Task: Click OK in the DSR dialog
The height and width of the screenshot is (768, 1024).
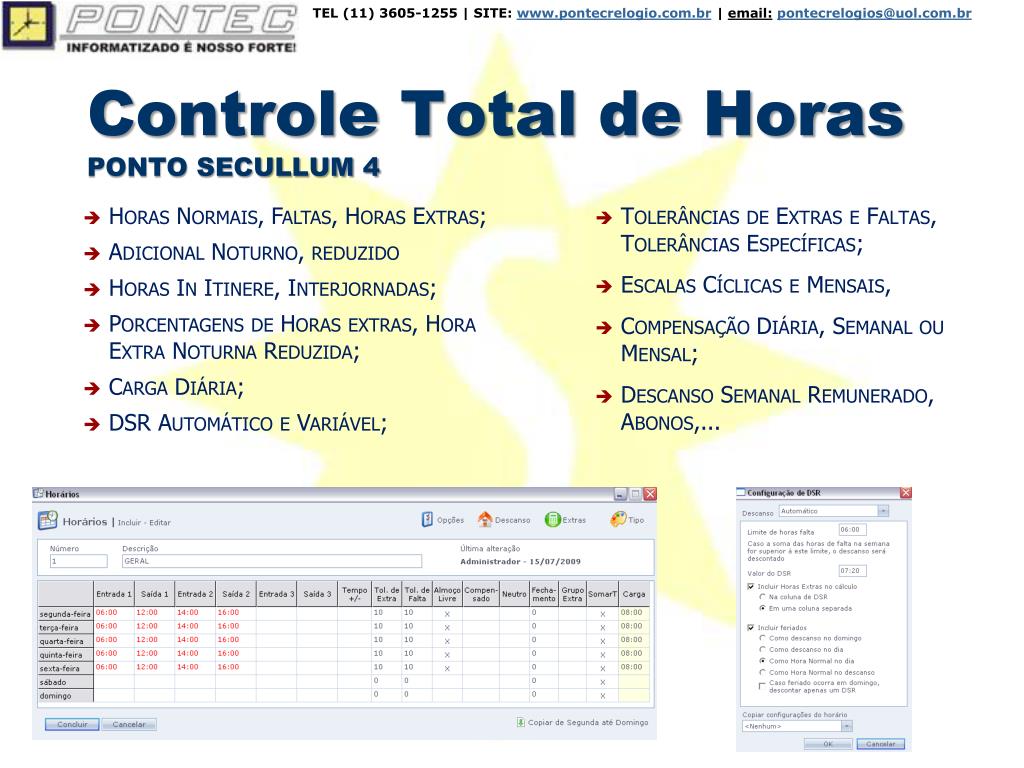Action: coord(828,744)
